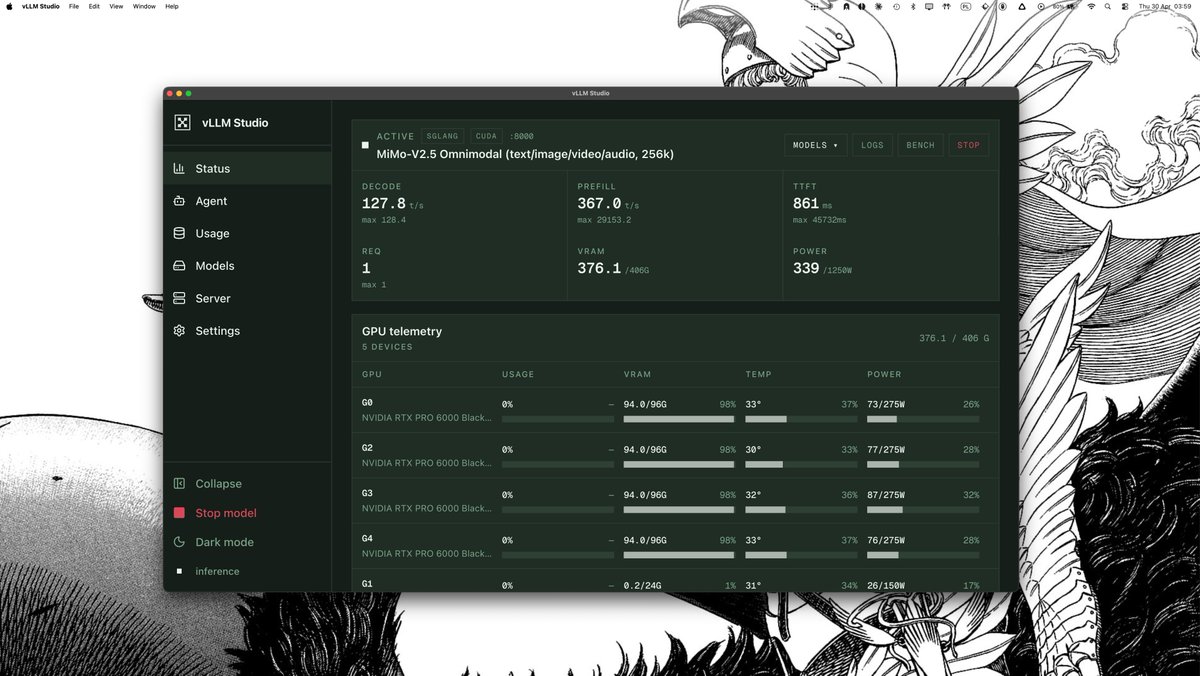Click G0 VRAM progress bar
This screenshot has width=1200, height=676.
[679, 419]
